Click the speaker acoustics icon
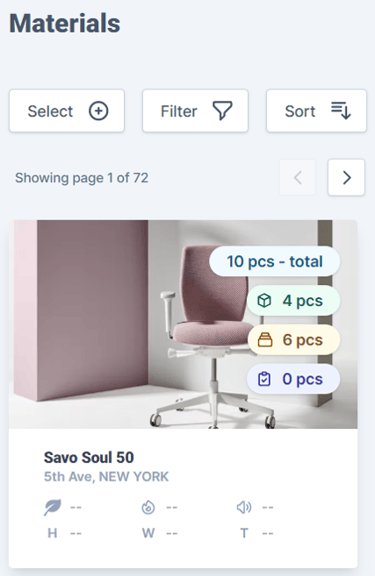The image size is (375, 576). 244,507
